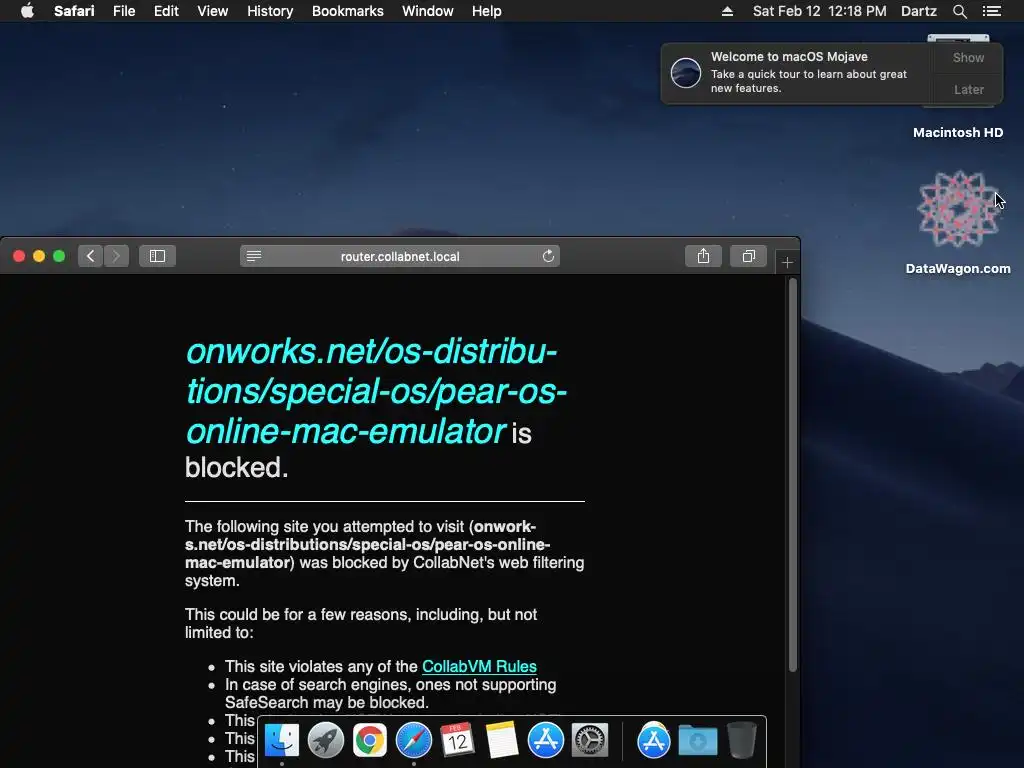The height and width of the screenshot is (768, 1024).
Task: Click the date and time in menu bar
Action: pos(820,11)
